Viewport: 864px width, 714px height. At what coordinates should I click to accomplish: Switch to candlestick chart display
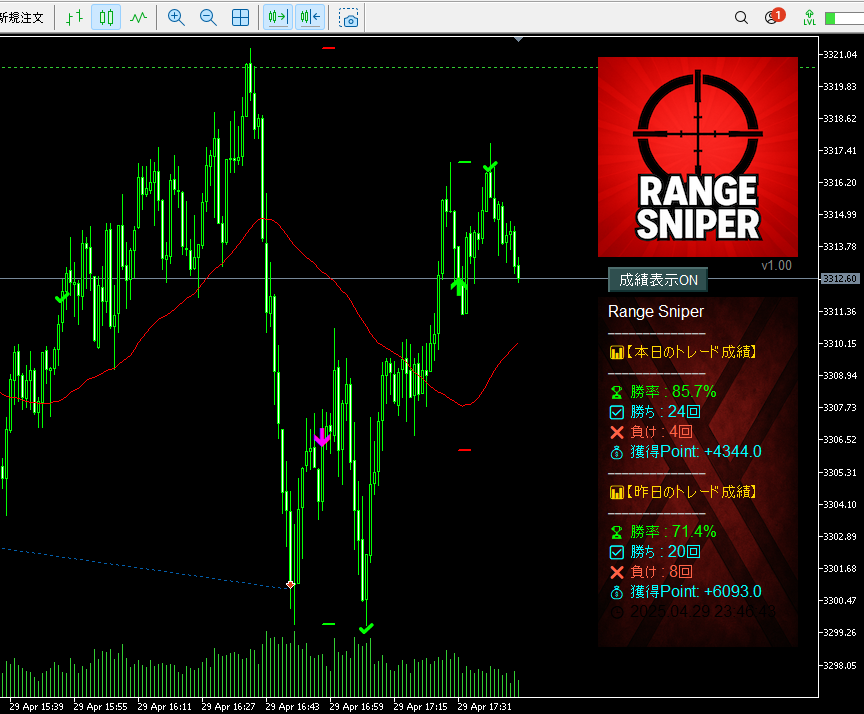(106, 18)
